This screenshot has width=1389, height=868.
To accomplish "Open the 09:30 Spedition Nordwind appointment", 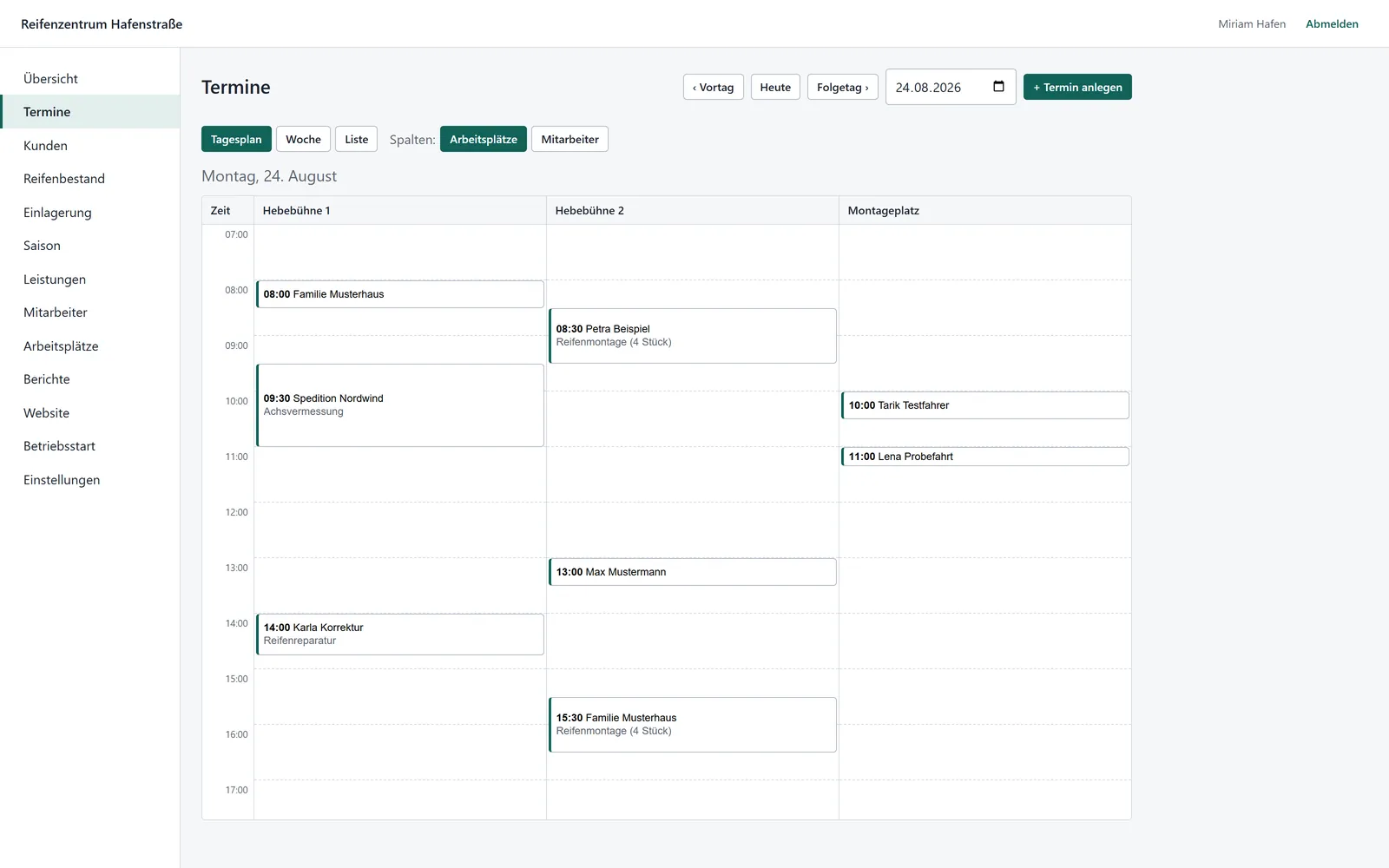I will pos(400,405).
